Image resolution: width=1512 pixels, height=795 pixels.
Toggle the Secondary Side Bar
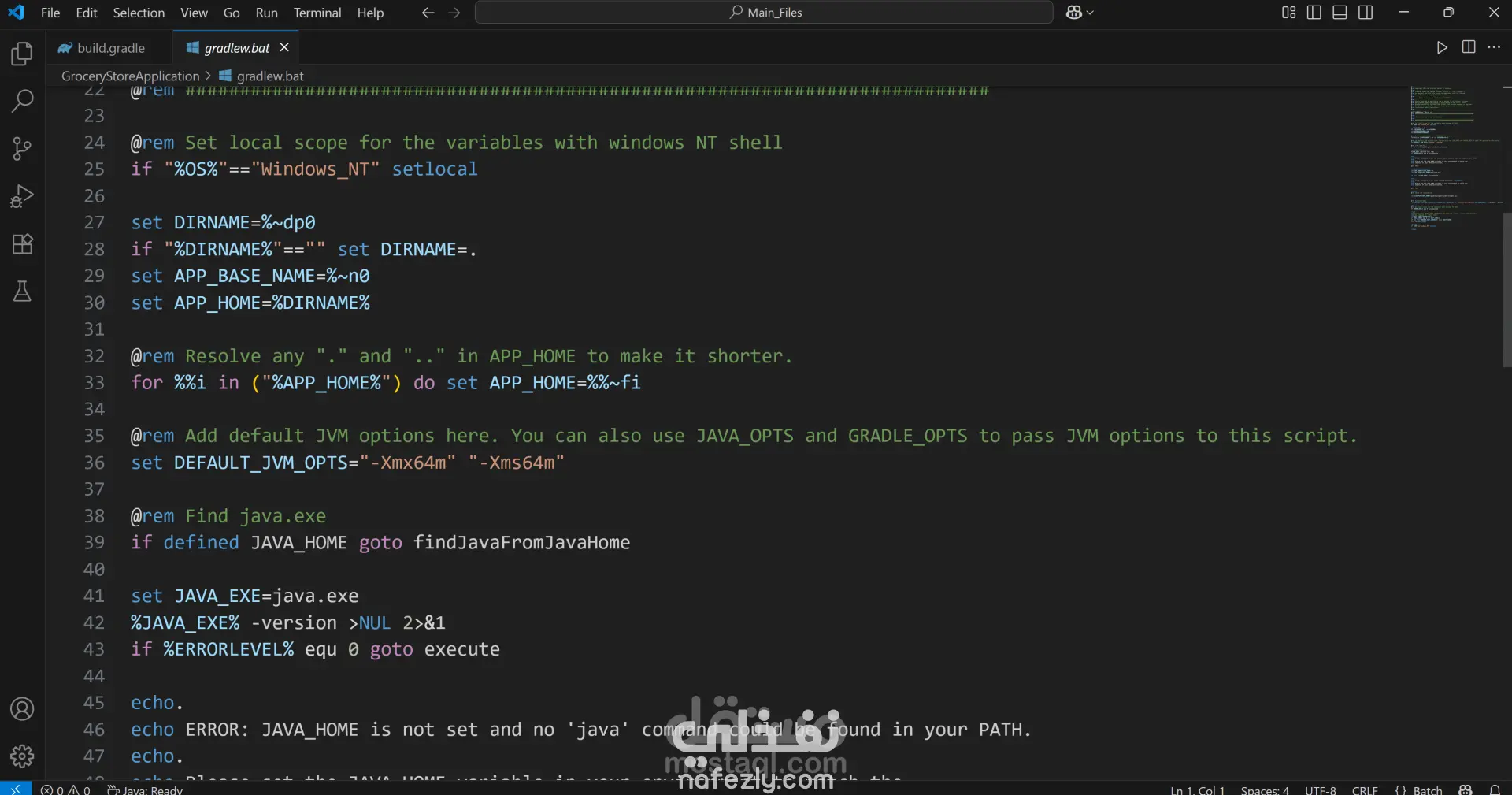pyautogui.click(x=1366, y=13)
